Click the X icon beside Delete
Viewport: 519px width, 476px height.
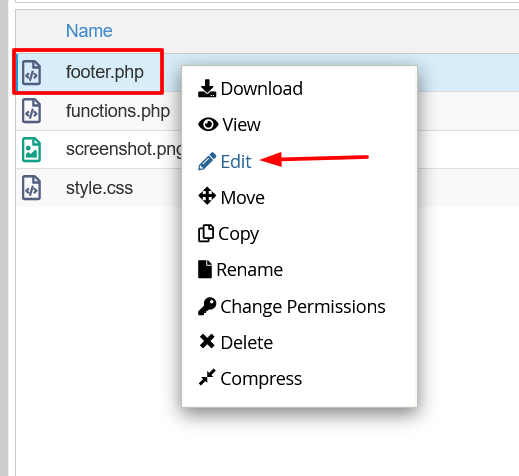point(207,341)
